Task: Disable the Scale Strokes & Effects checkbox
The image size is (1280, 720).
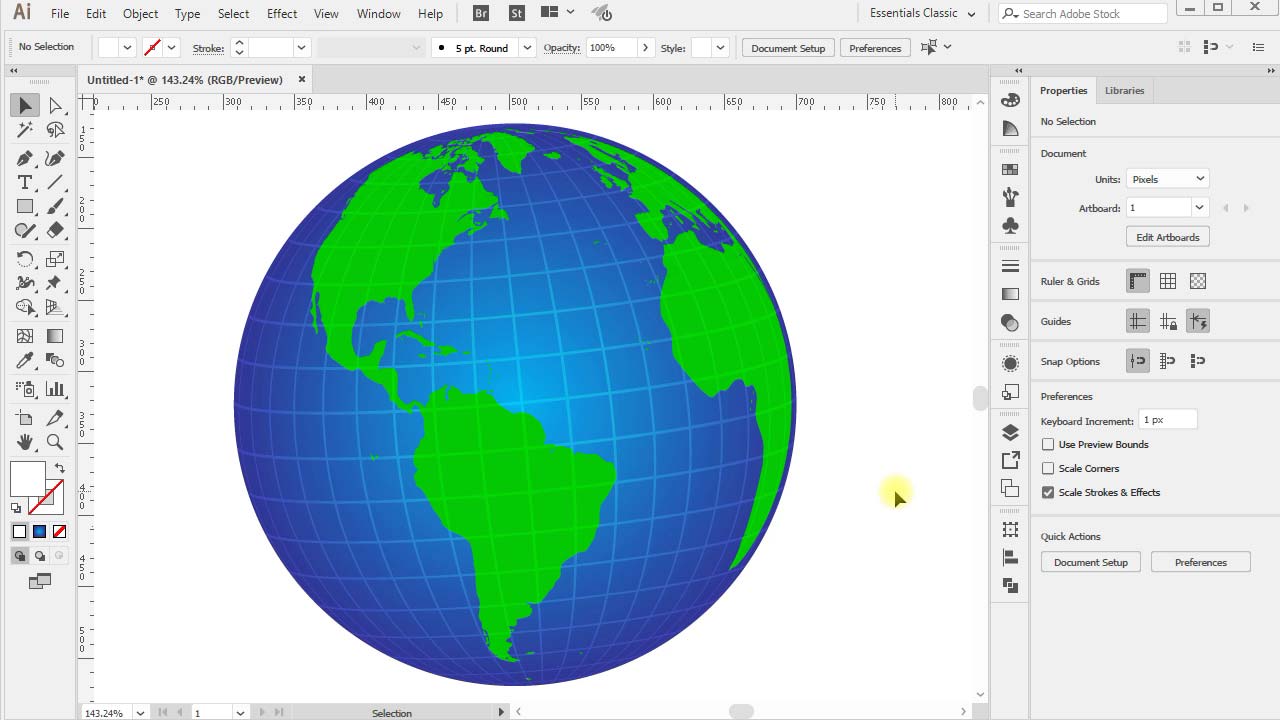Action: 1048,492
